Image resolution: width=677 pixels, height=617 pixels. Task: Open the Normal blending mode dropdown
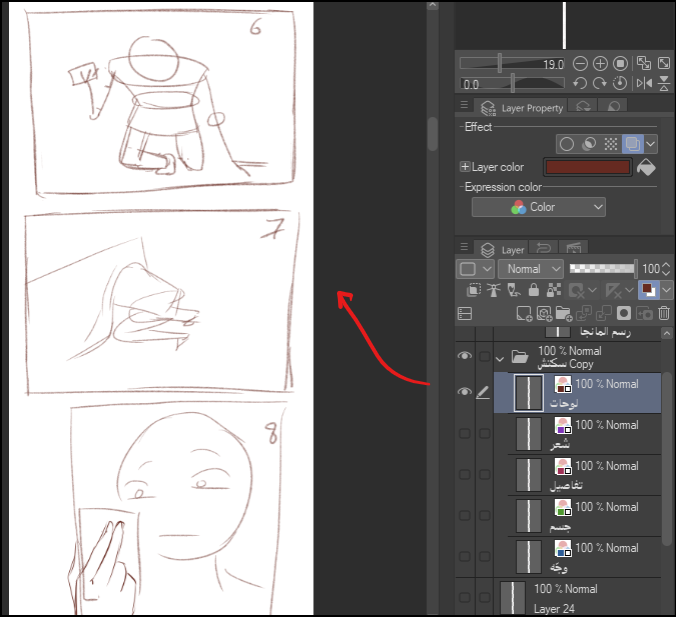[x=531, y=269]
